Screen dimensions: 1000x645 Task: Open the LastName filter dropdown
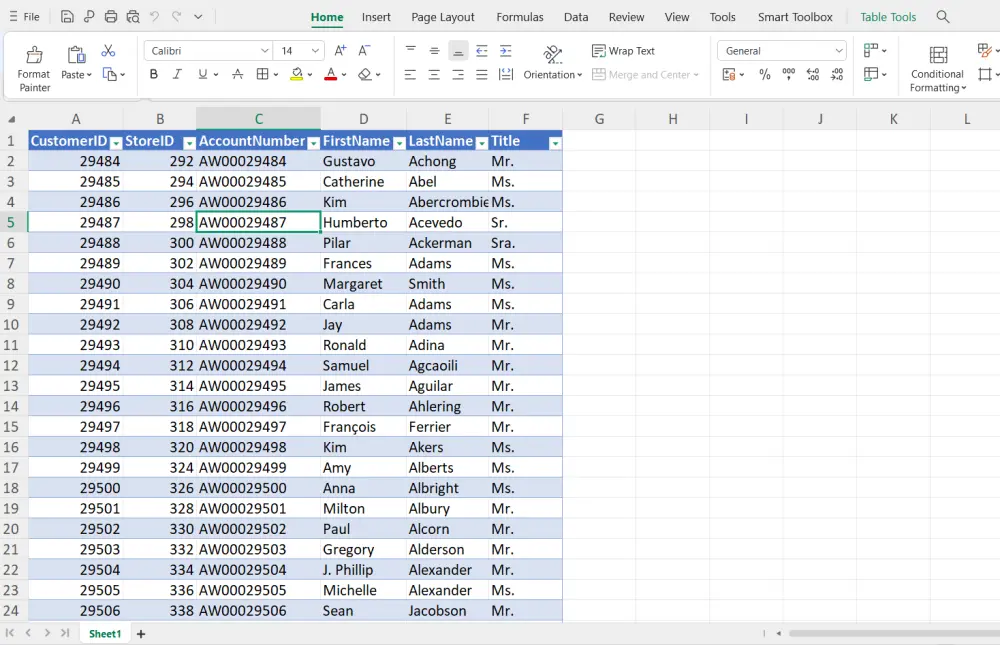coord(482,143)
